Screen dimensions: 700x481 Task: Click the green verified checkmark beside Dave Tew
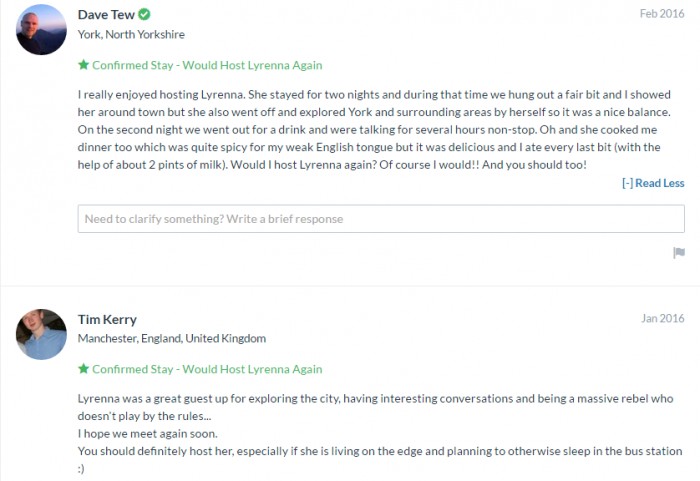pyautogui.click(x=144, y=14)
